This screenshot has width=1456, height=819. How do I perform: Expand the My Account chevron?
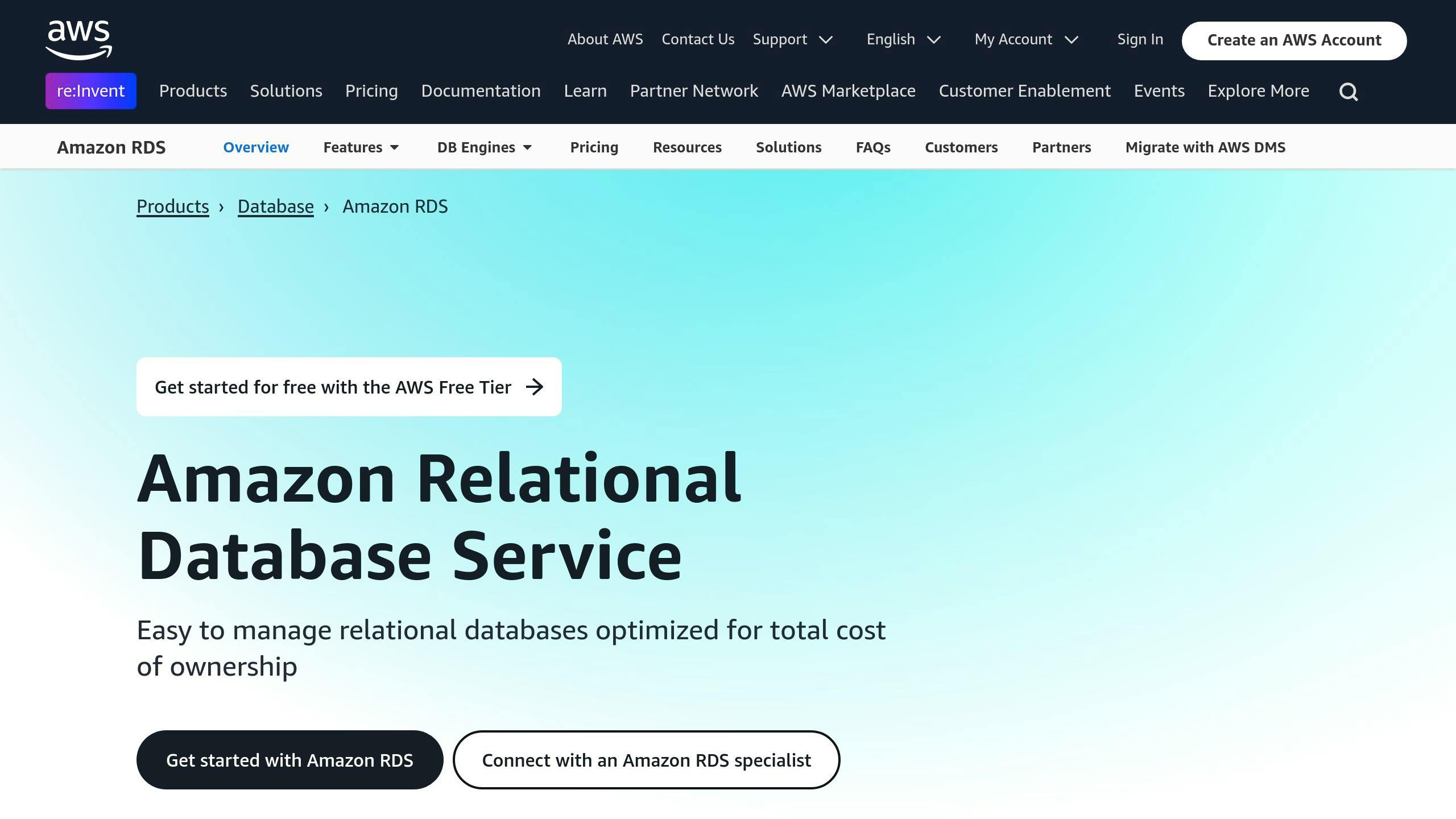coord(1072,40)
